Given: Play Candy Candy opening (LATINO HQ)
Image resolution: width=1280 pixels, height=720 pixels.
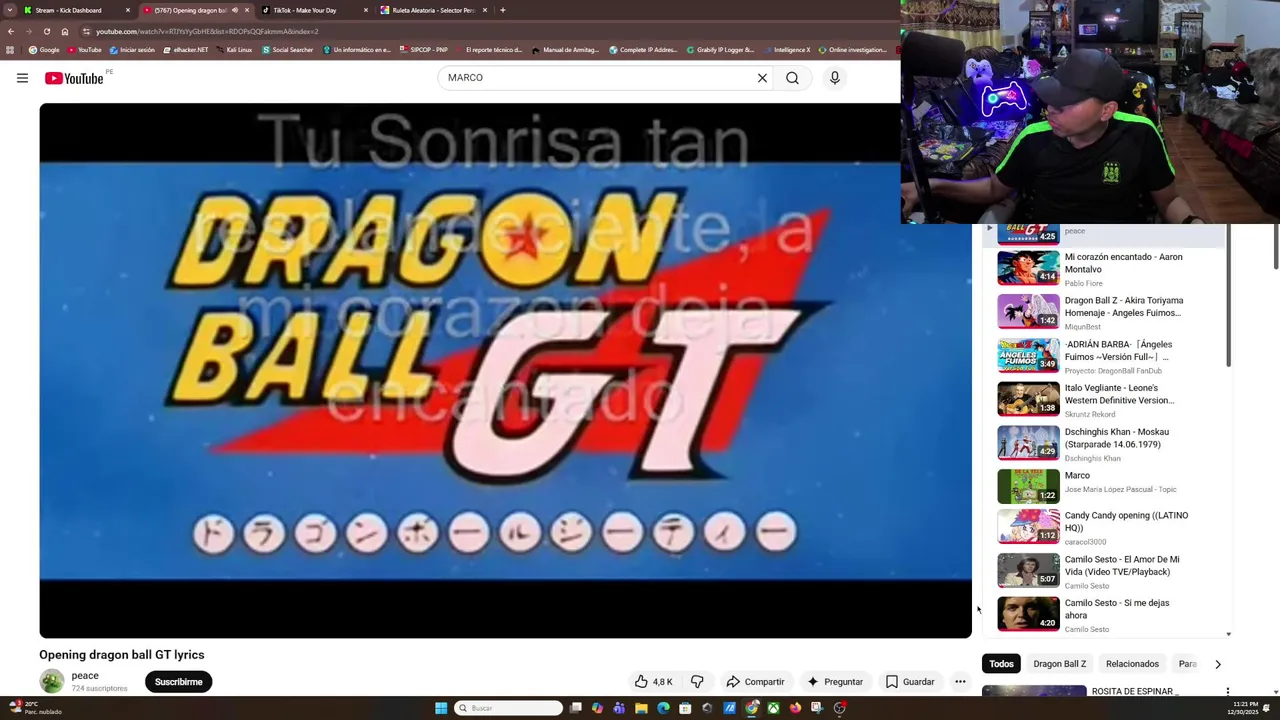Looking at the screenshot, I should tap(1104, 527).
